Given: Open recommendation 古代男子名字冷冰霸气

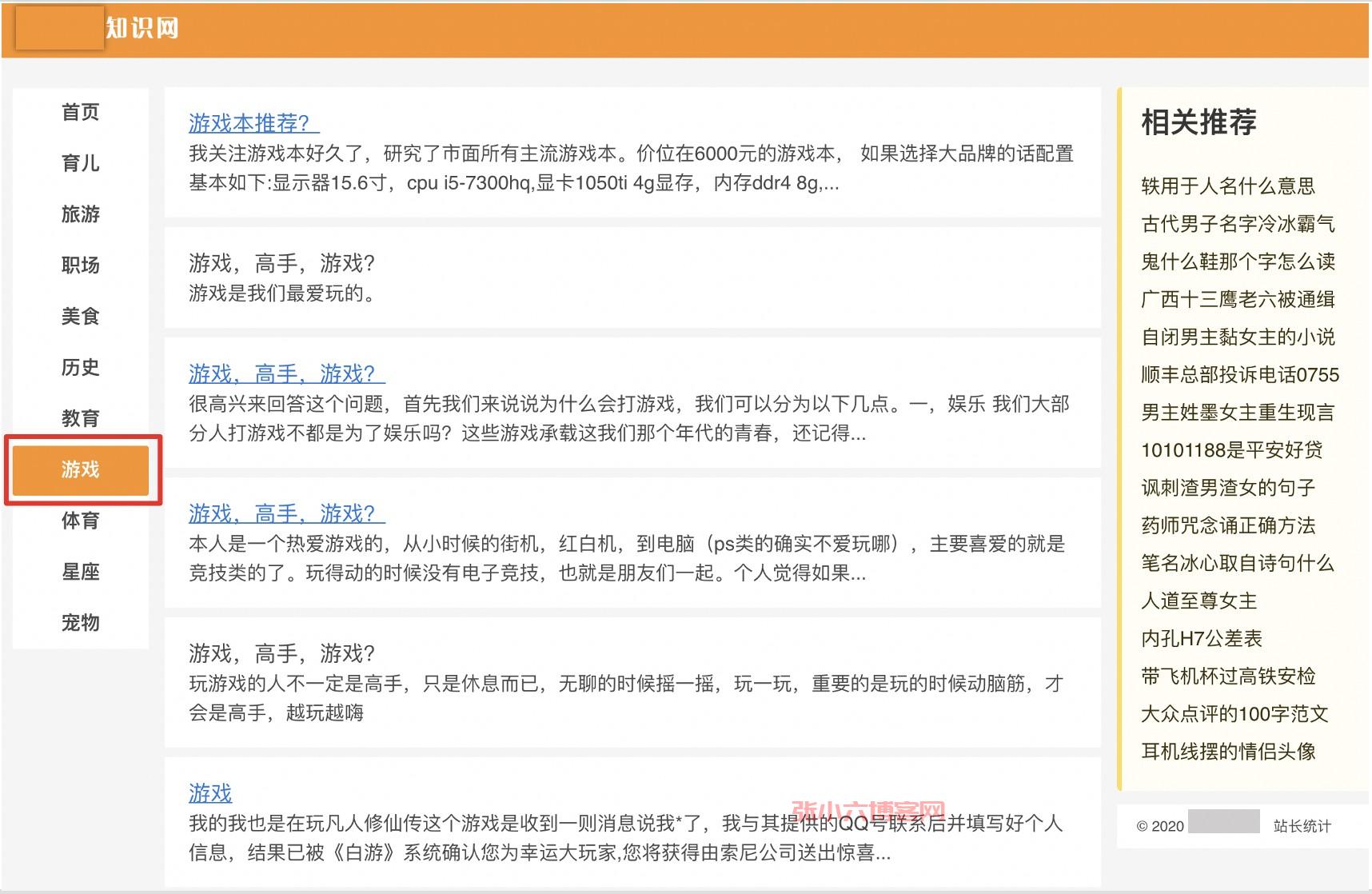Looking at the screenshot, I should [1238, 224].
